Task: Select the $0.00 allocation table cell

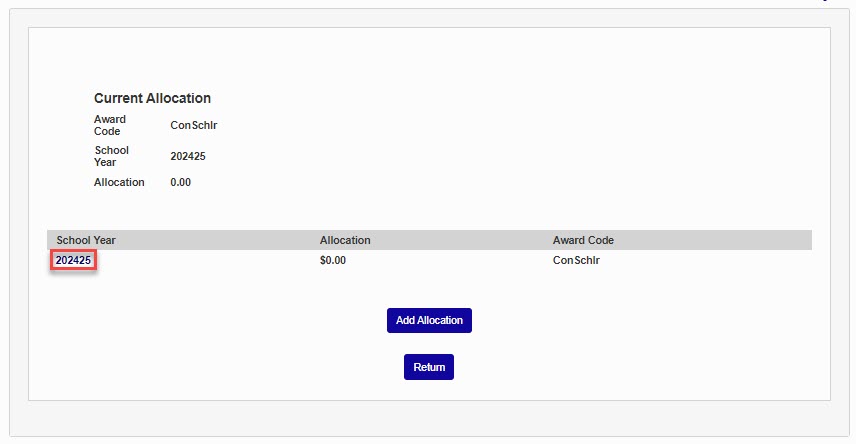Action: click(333, 261)
